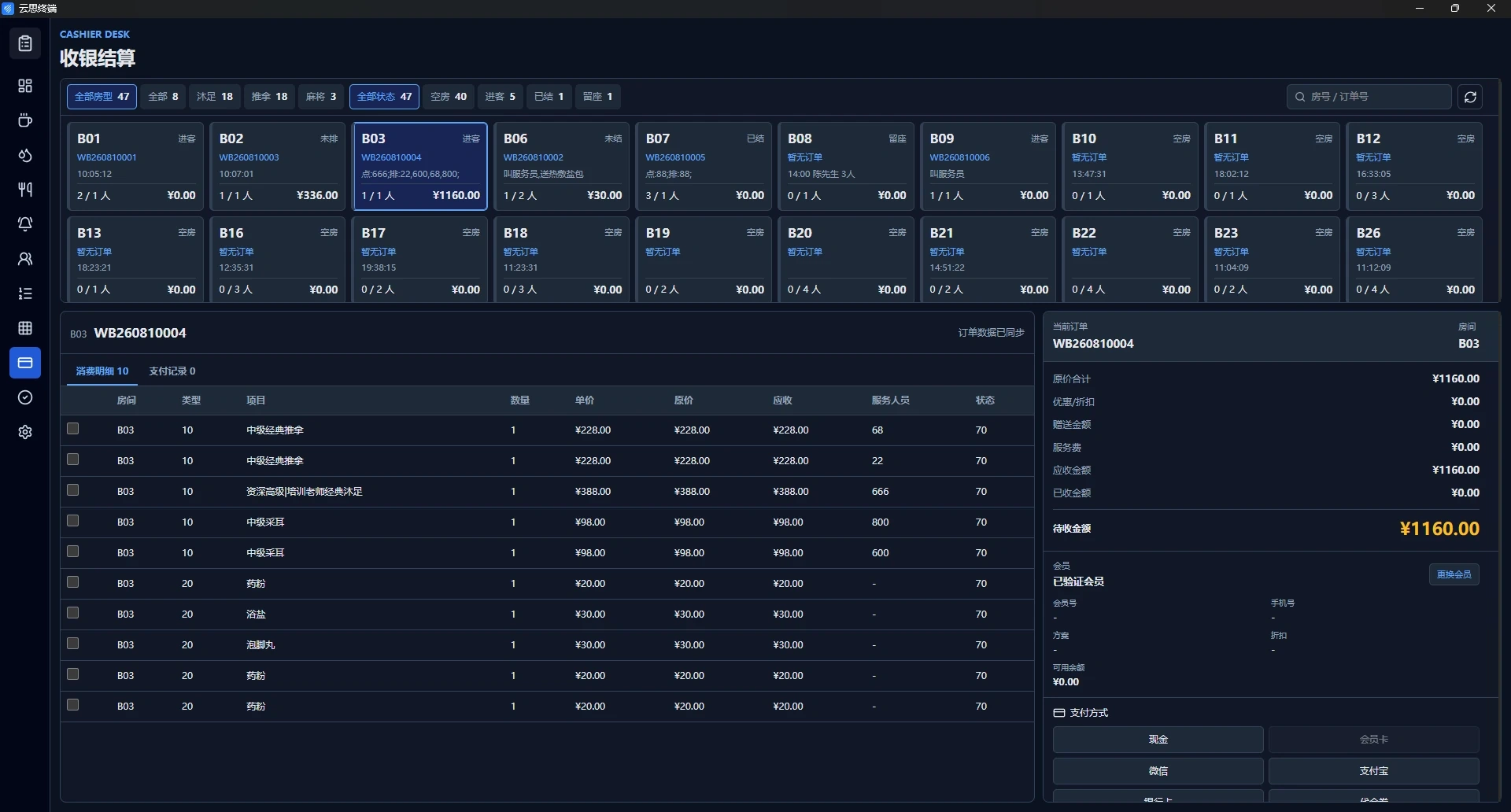Select room card B09
1511x812 pixels.
tap(988, 166)
